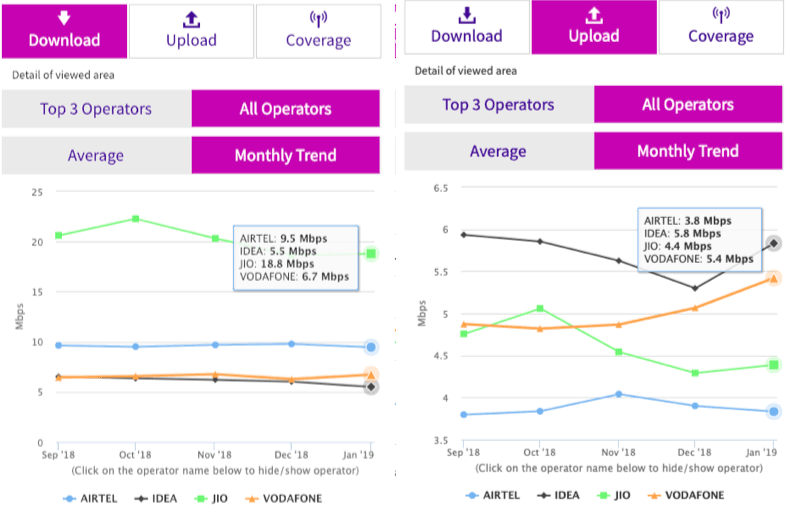800x527 pixels.
Task: Open the Upload tab in the left panel
Action: 191,31
